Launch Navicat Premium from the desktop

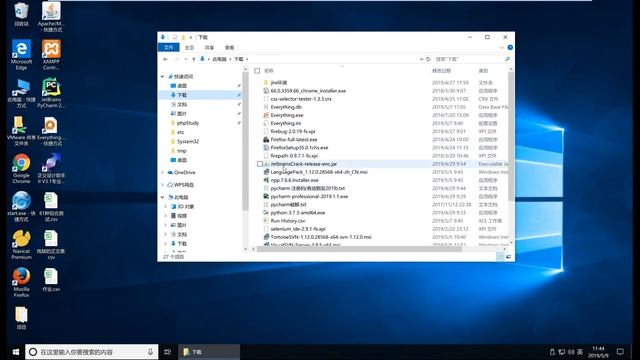[x=21, y=244]
